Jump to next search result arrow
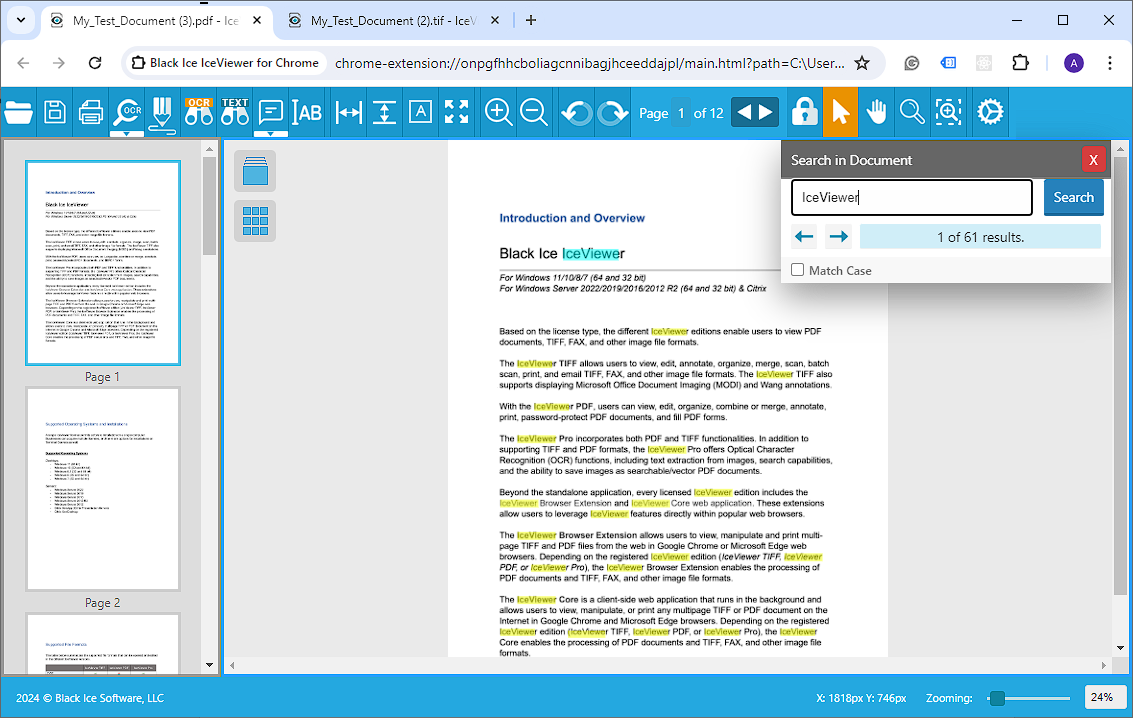Viewport: 1133px width, 718px height. point(838,237)
